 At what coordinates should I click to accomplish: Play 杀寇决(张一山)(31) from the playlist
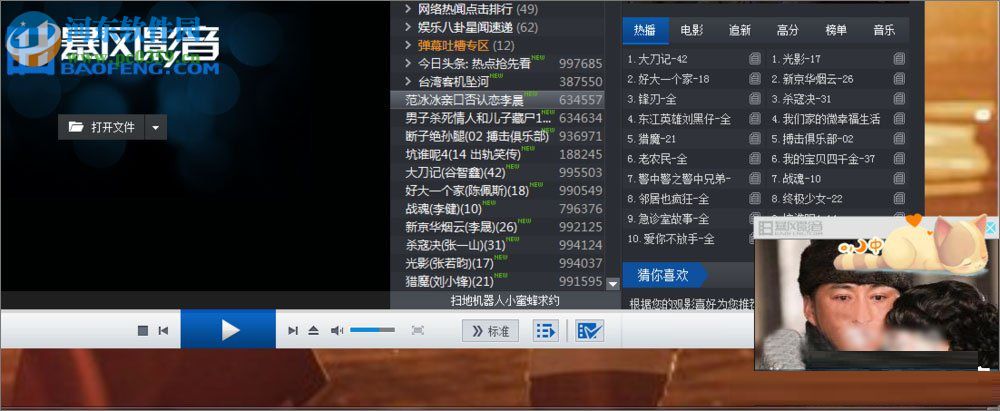pyautogui.click(x=497, y=245)
